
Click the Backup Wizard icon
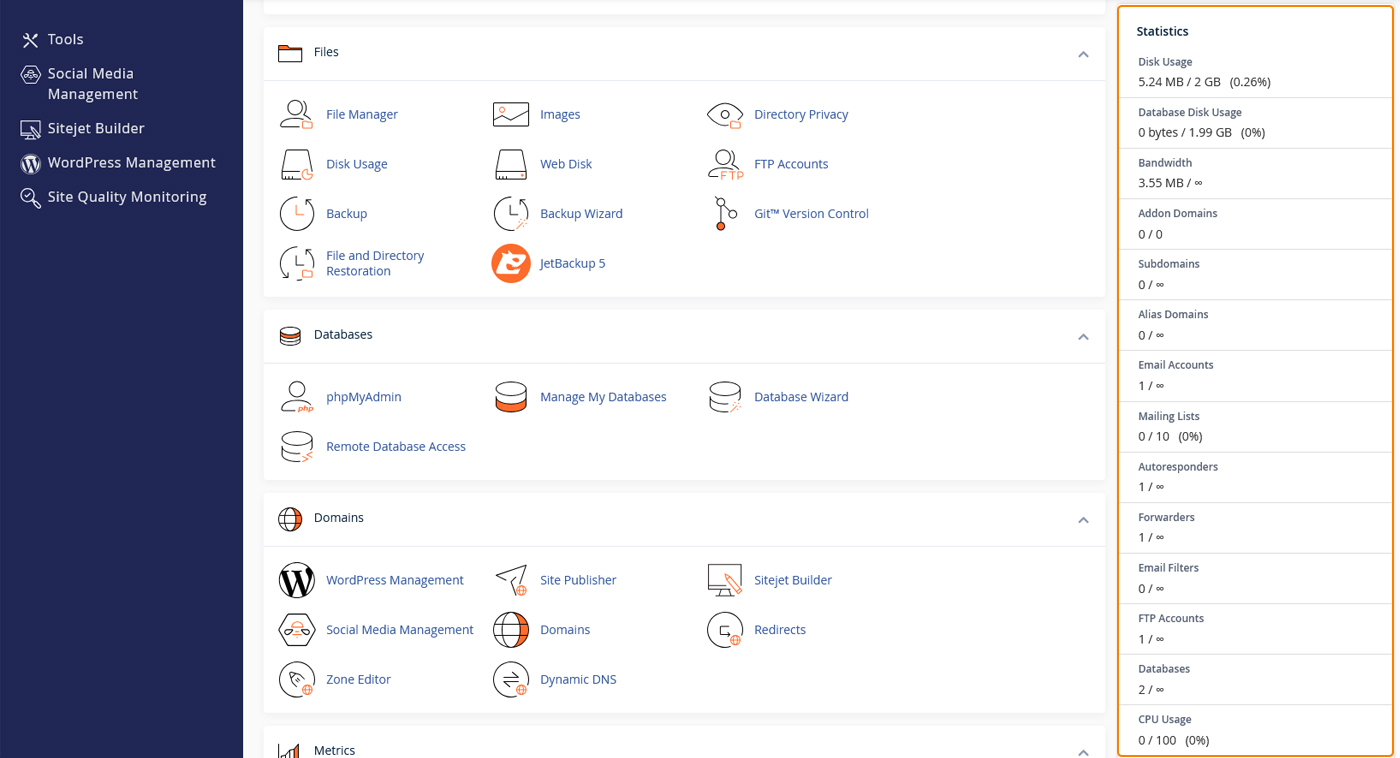tap(511, 214)
